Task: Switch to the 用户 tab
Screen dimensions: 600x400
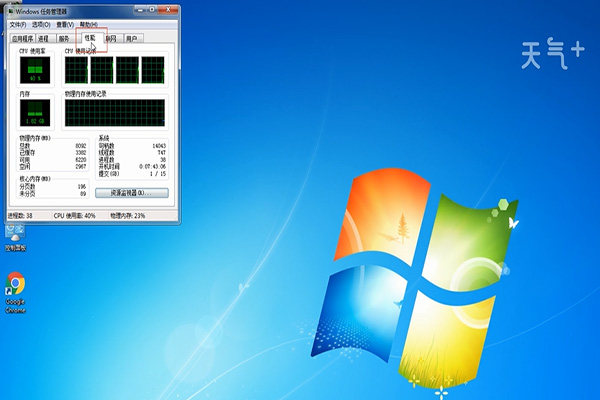Action: [131, 39]
